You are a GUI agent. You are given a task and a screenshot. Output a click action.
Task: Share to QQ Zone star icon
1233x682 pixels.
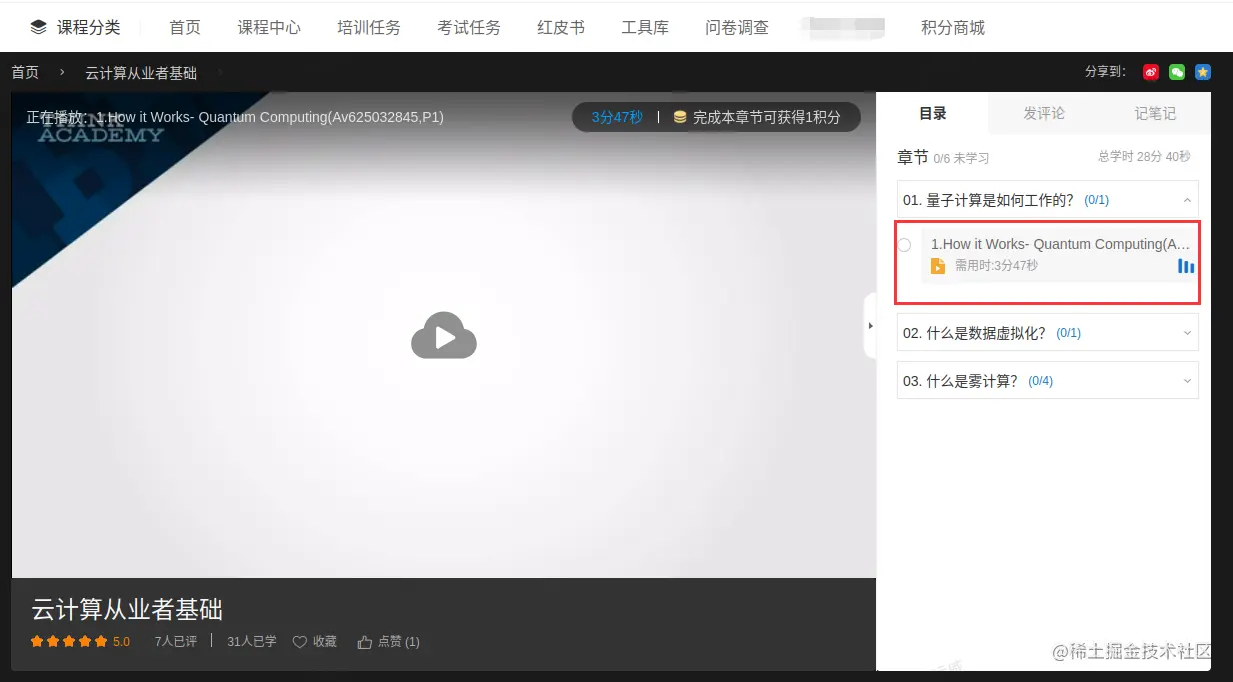1203,72
